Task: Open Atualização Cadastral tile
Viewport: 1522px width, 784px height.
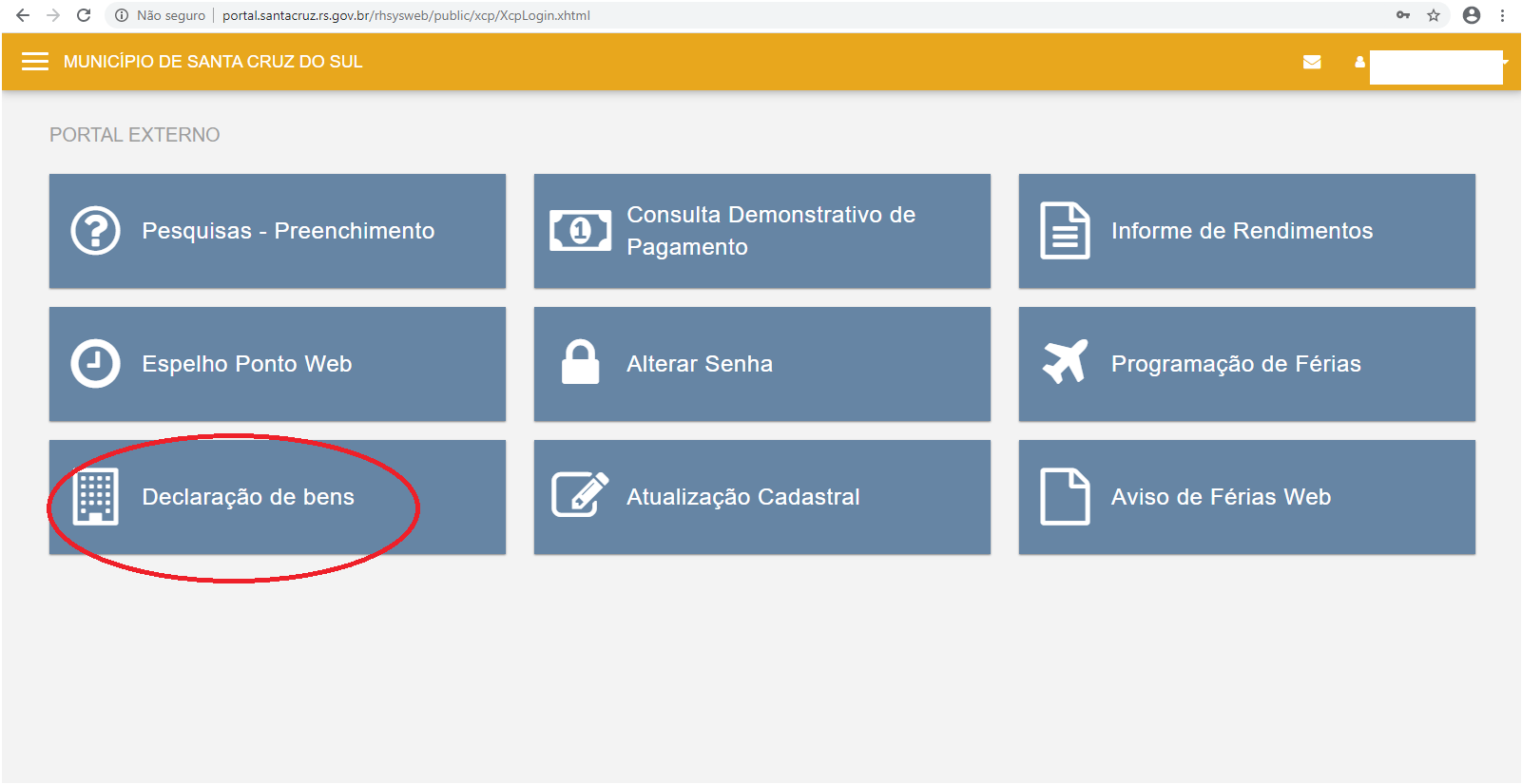Action: (762, 497)
